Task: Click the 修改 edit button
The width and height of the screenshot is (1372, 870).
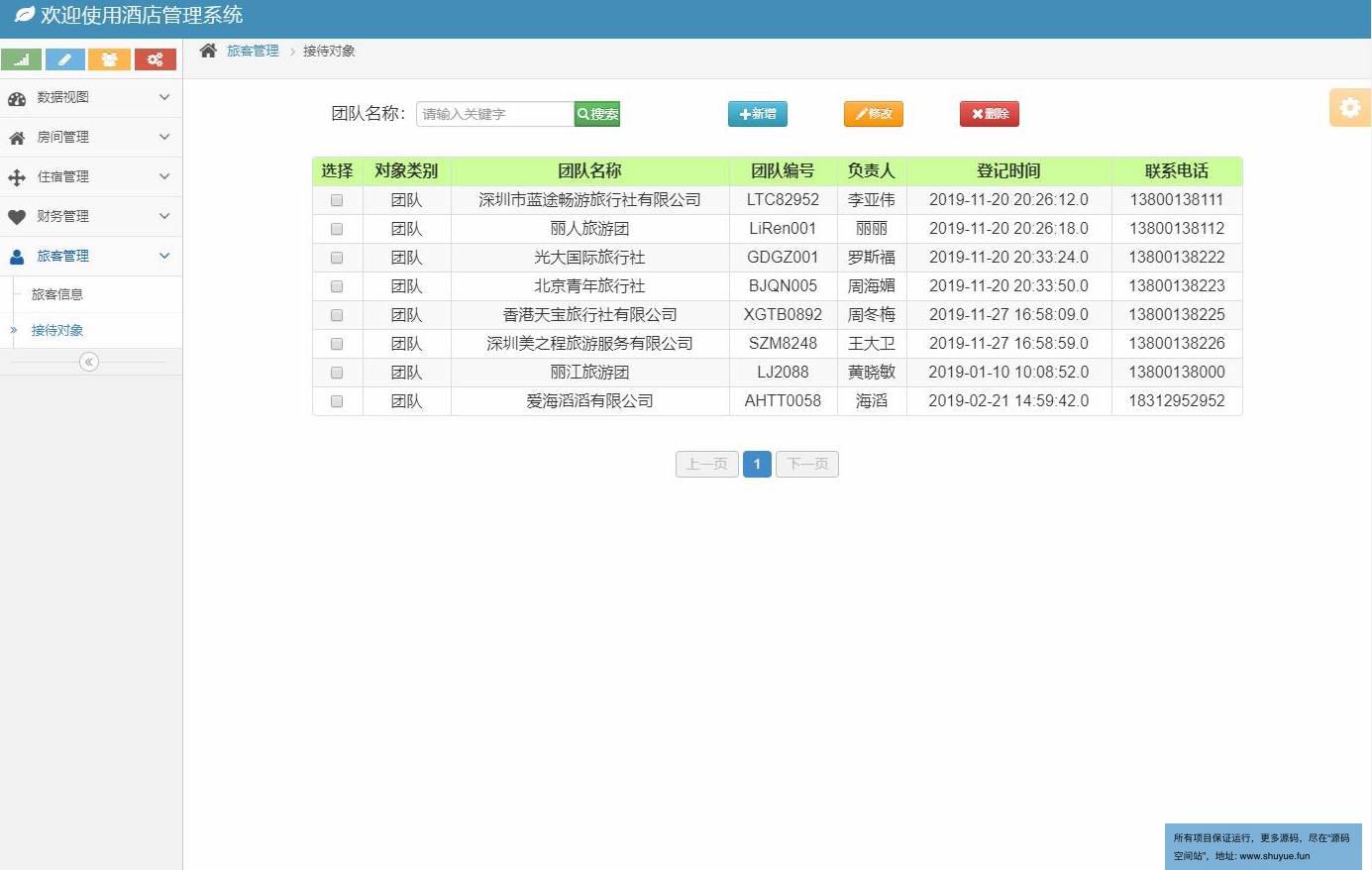Action: click(874, 114)
